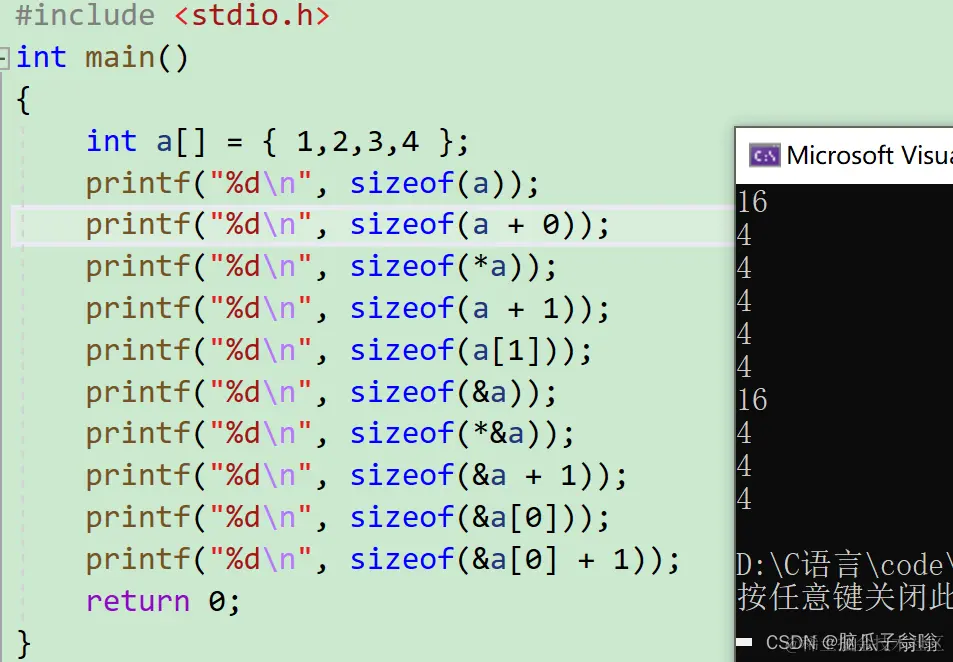This screenshot has height=662, width=953.
Task: Click the console window's cmd icon
Action: tap(764, 156)
